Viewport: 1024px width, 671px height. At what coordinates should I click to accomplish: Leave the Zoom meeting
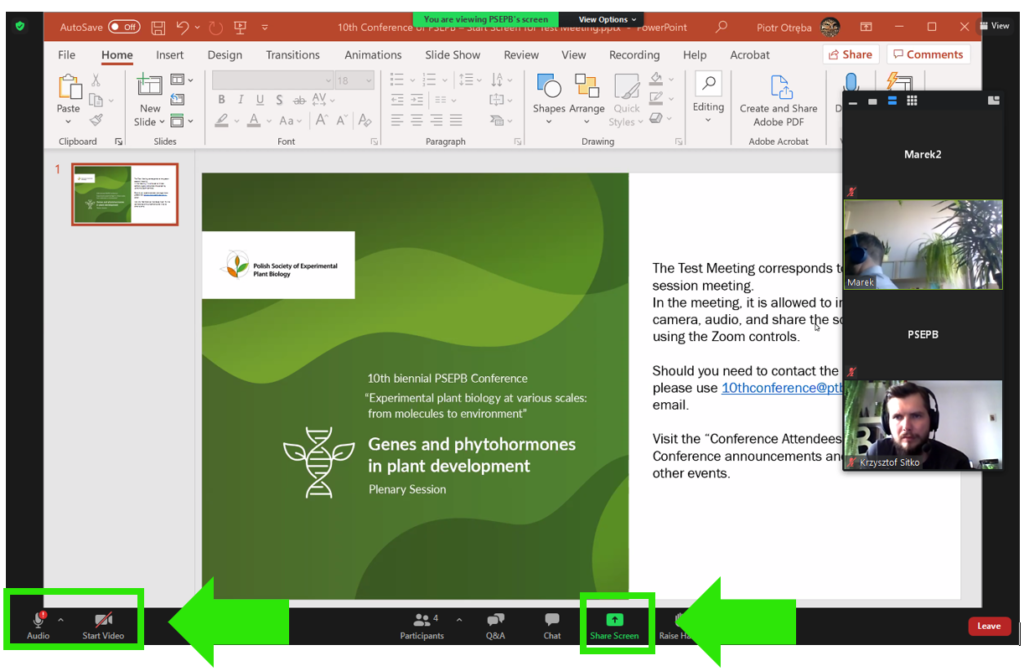tap(989, 626)
